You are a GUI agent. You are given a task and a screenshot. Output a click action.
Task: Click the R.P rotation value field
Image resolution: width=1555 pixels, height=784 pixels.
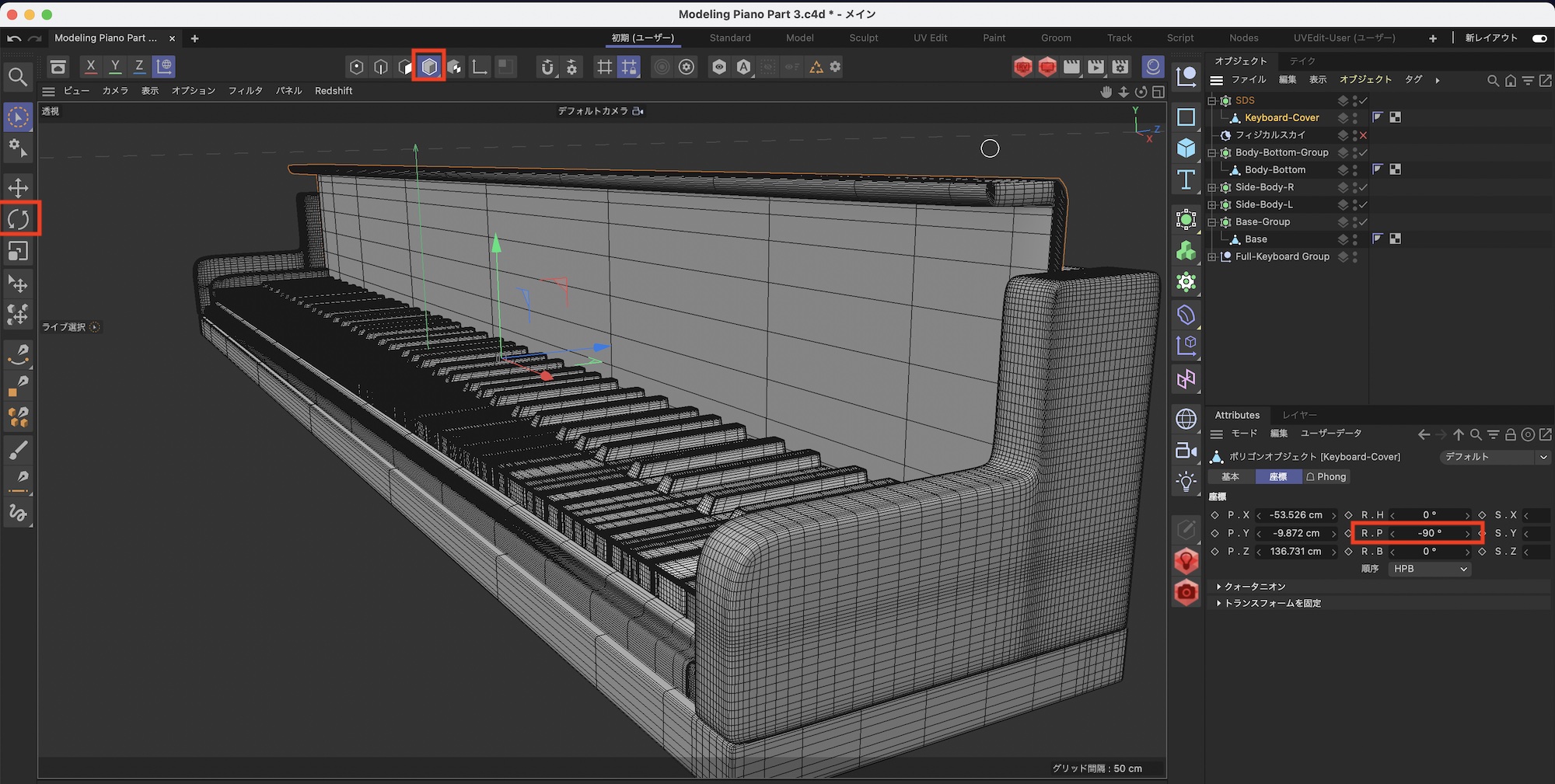[x=1428, y=534]
